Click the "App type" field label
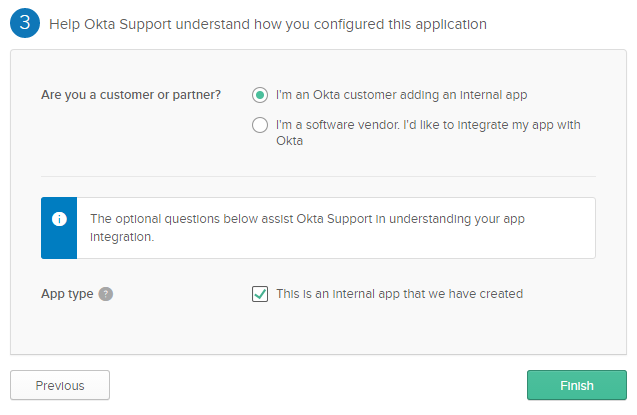The image size is (637, 415). [67, 294]
